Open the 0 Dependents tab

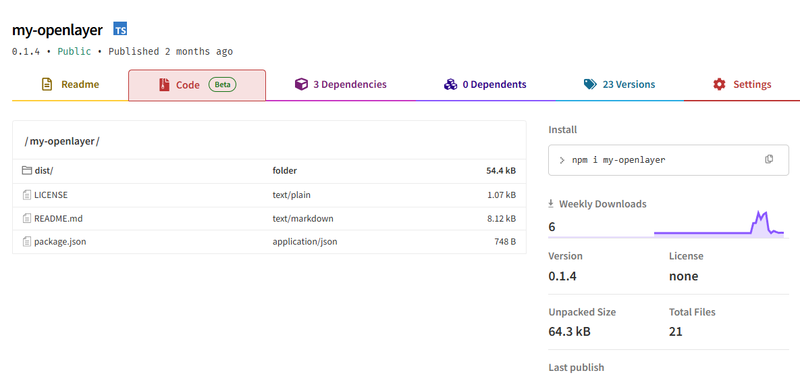tap(485, 85)
